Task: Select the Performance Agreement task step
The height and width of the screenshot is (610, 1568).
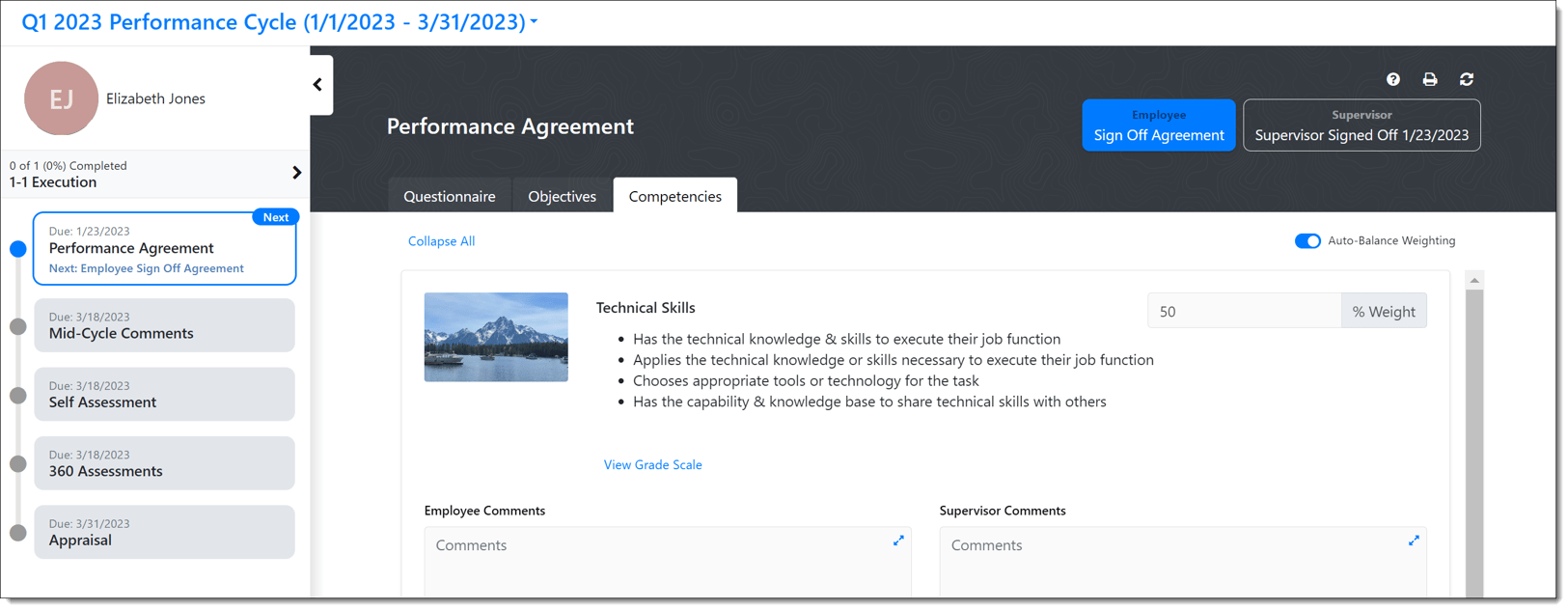Action: [164, 248]
